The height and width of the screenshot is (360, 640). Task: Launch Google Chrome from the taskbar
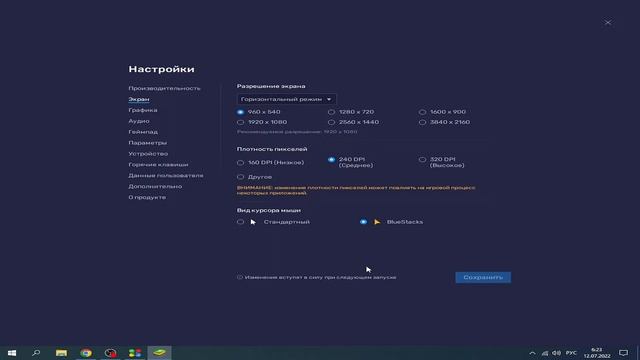tap(86, 353)
